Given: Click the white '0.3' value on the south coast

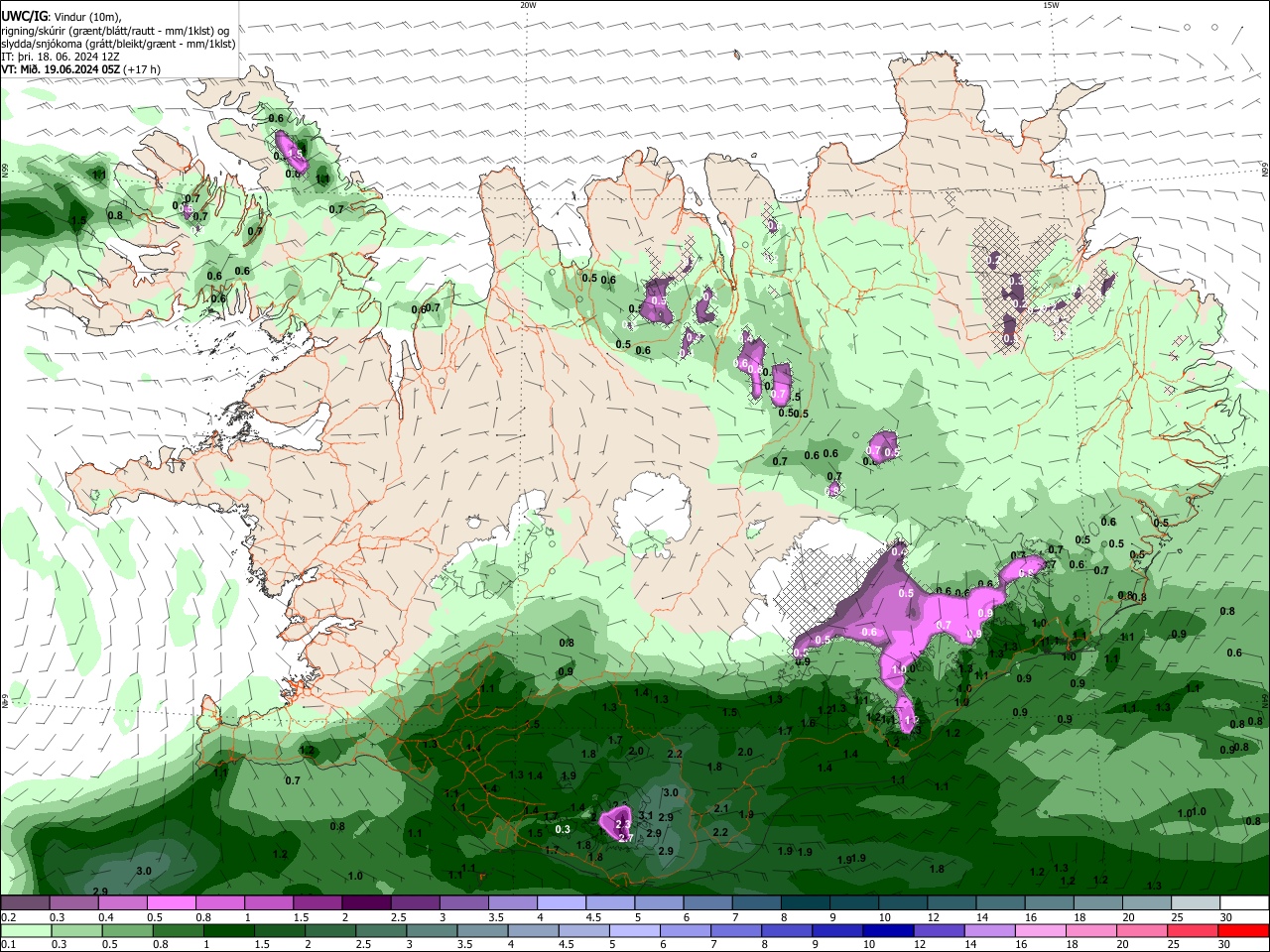Looking at the screenshot, I should 563,829.
